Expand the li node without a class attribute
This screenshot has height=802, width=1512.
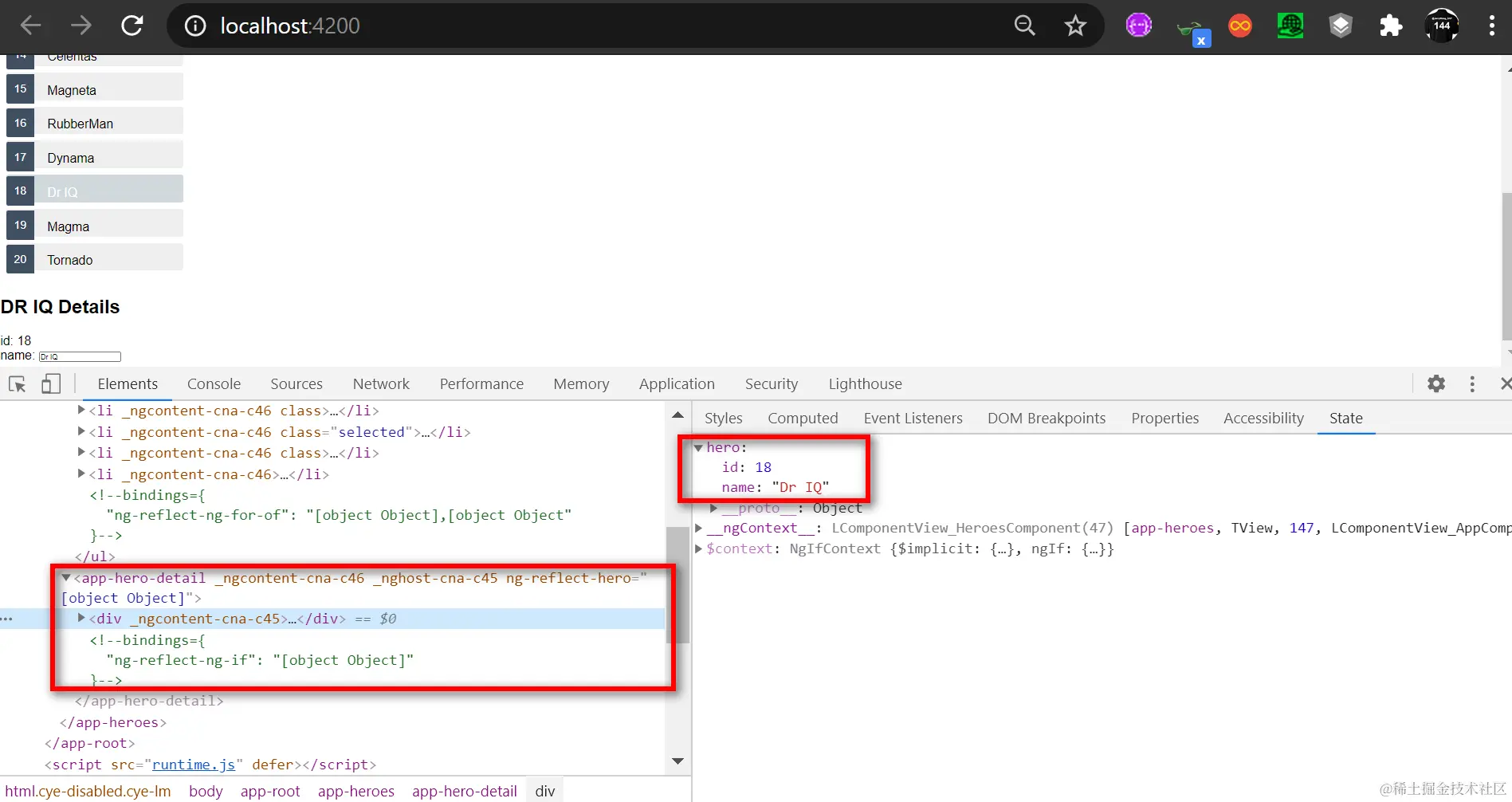[81, 474]
